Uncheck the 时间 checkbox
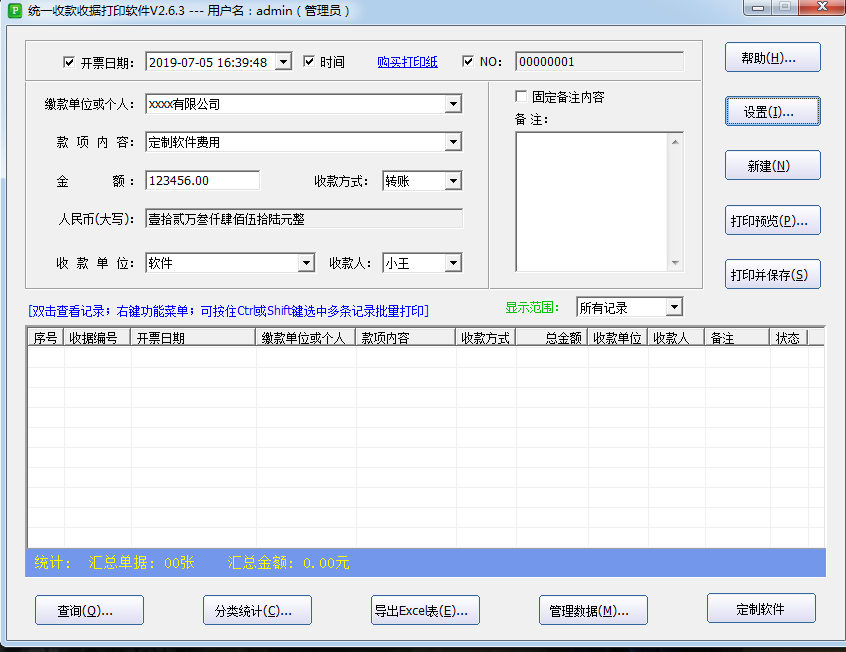This screenshot has height=652, width=846. (x=309, y=62)
